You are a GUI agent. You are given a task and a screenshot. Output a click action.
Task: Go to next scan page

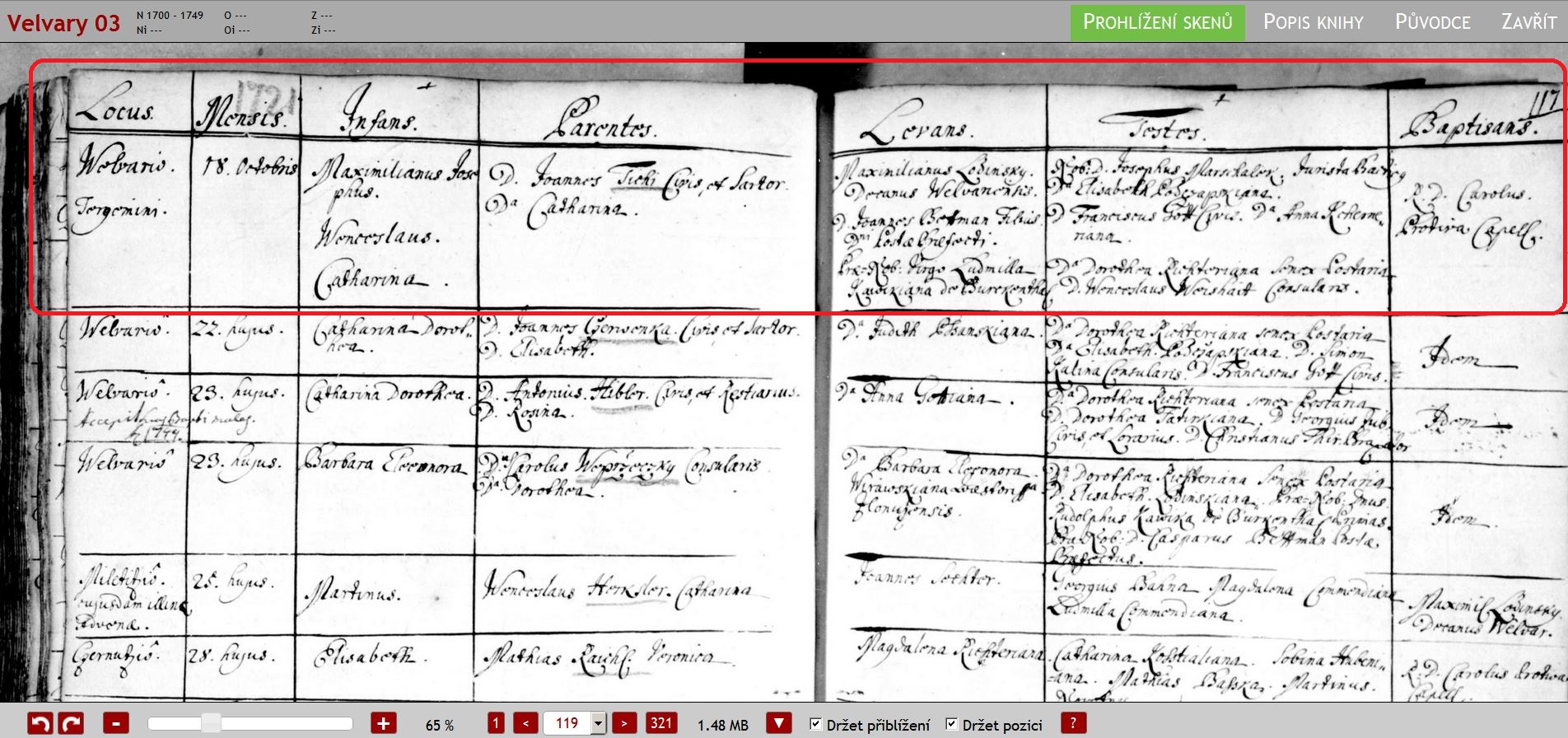click(624, 723)
